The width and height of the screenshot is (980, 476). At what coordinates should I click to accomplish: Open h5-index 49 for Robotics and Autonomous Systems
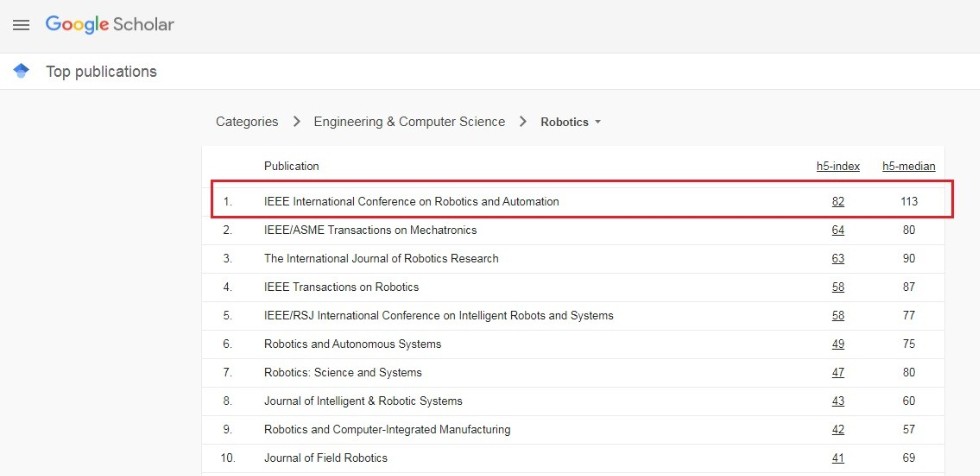[x=838, y=344]
